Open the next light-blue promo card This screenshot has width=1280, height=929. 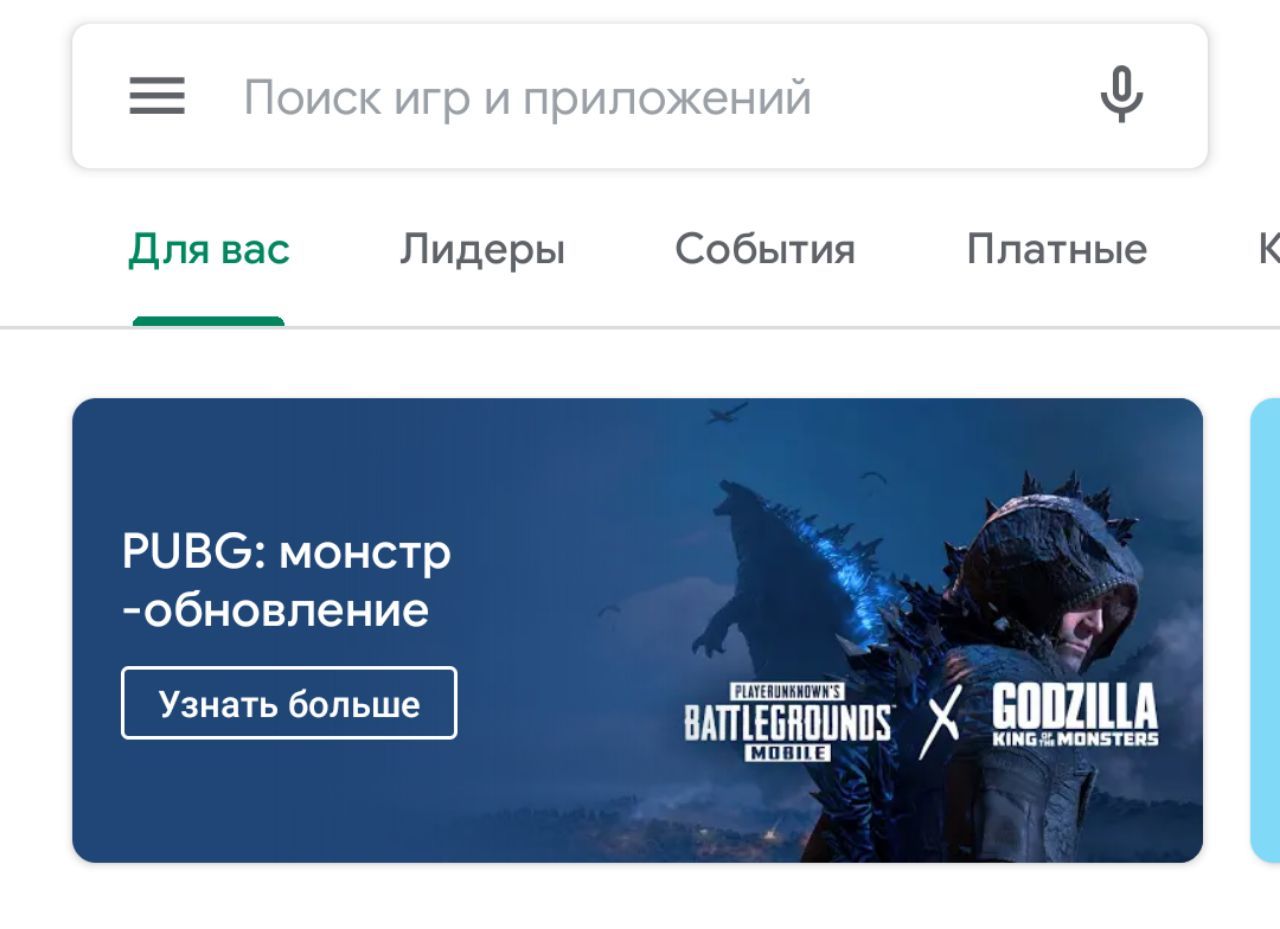1265,630
